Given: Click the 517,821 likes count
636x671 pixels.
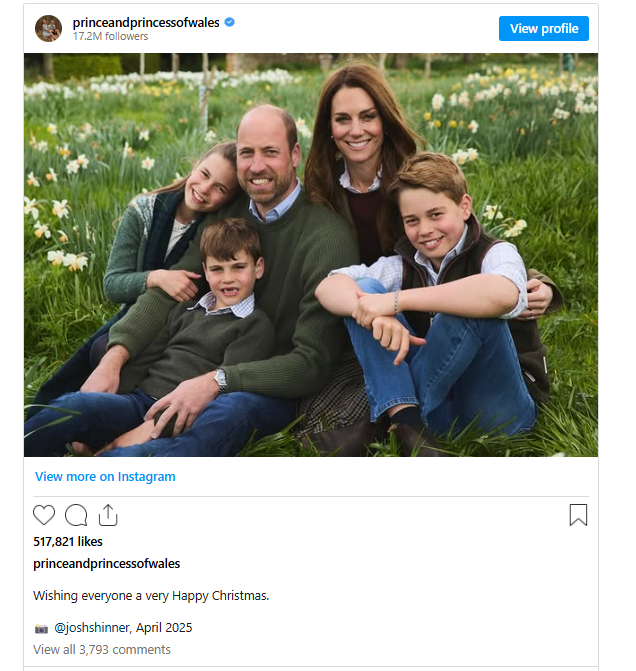Looking at the screenshot, I should [68, 542].
